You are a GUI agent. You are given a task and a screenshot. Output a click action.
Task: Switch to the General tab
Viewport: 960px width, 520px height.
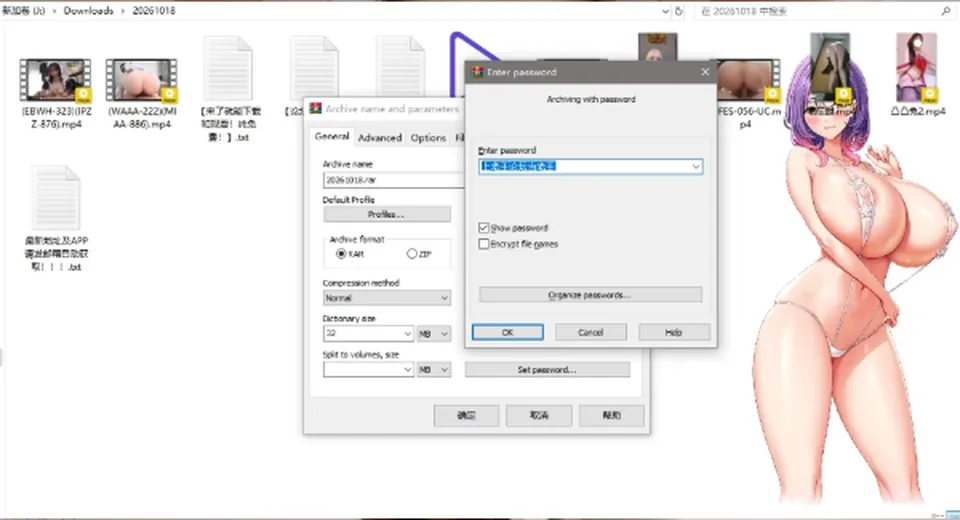pyautogui.click(x=332, y=137)
